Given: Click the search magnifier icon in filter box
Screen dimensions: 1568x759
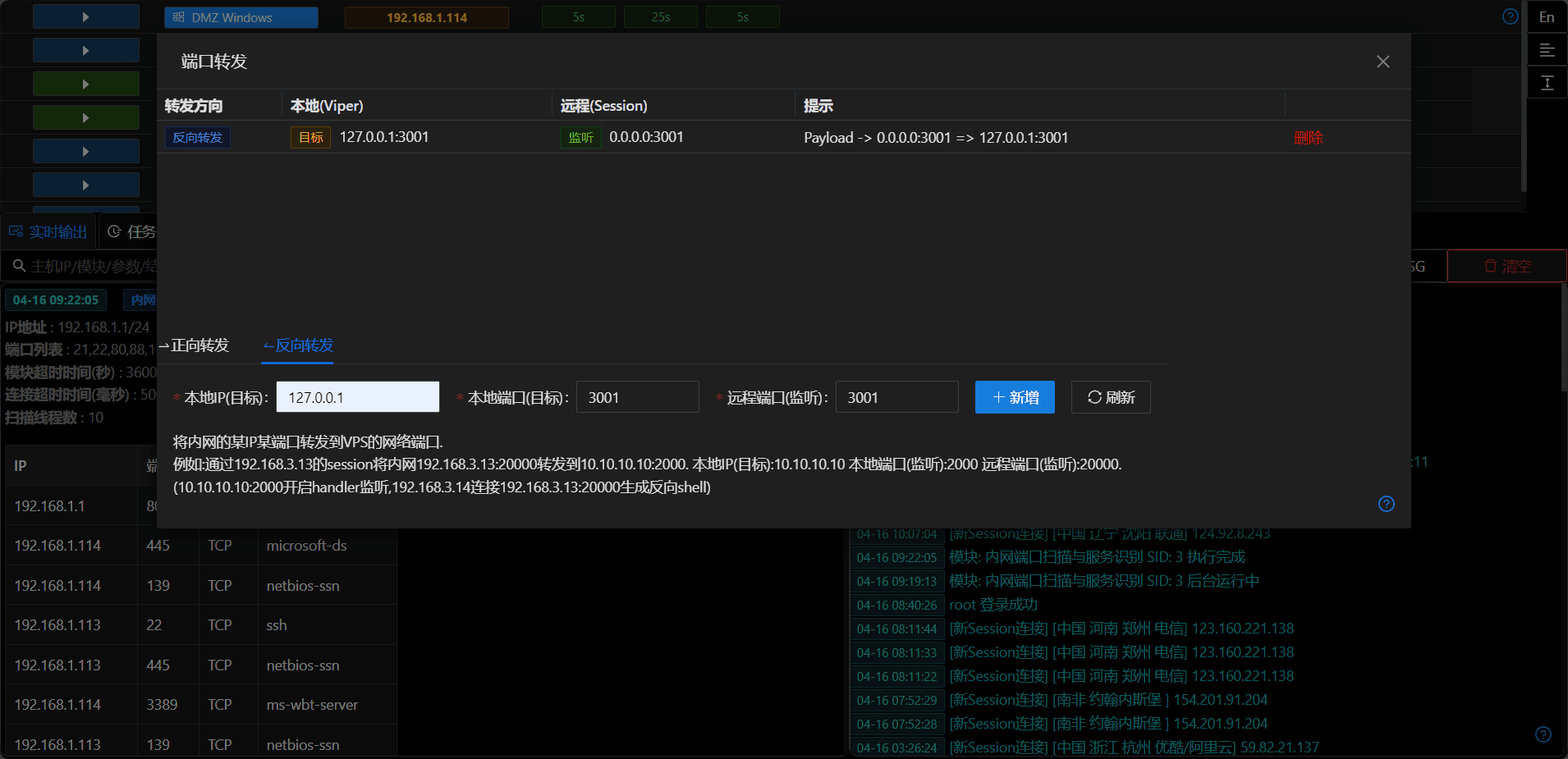Looking at the screenshot, I should click(20, 266).
